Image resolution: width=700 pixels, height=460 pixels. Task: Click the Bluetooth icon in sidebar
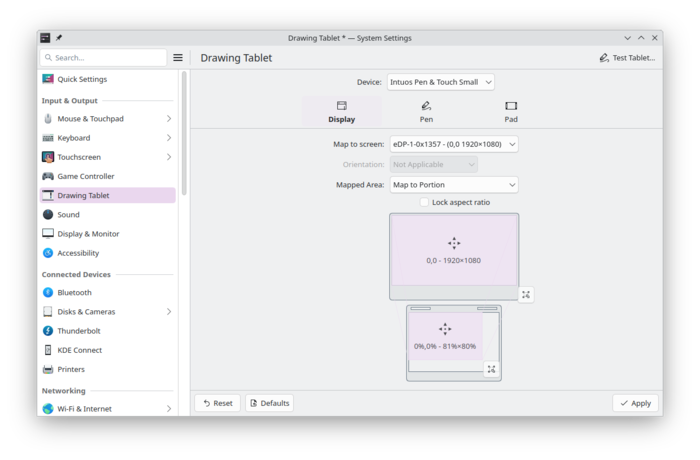(x=48, y=292)
